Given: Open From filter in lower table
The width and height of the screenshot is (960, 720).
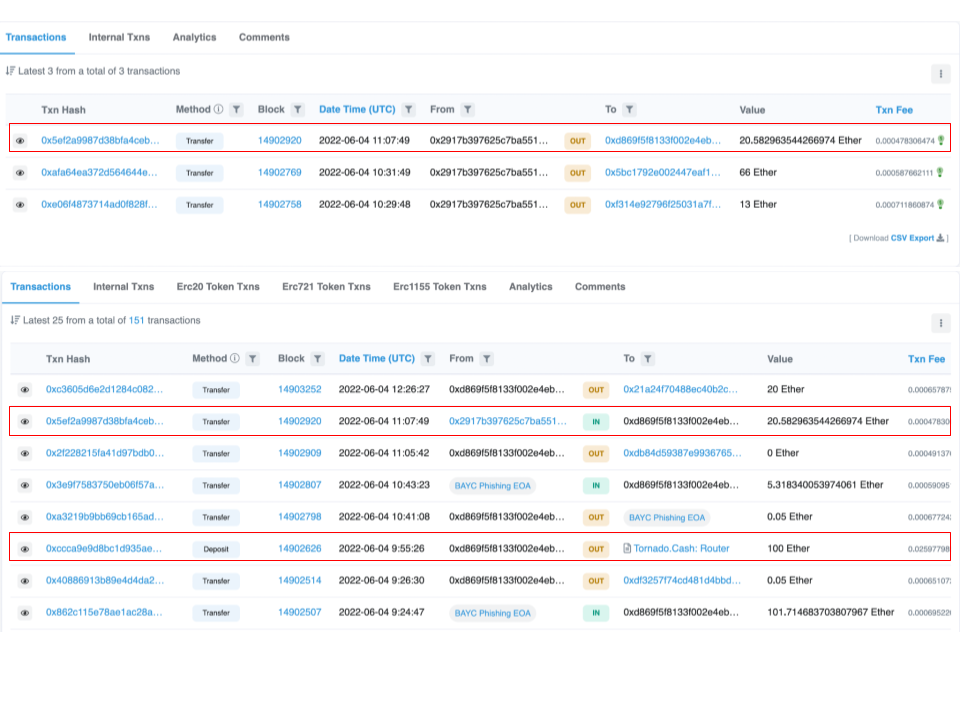Looking at the screenshot, I should [x=487, y=359].
